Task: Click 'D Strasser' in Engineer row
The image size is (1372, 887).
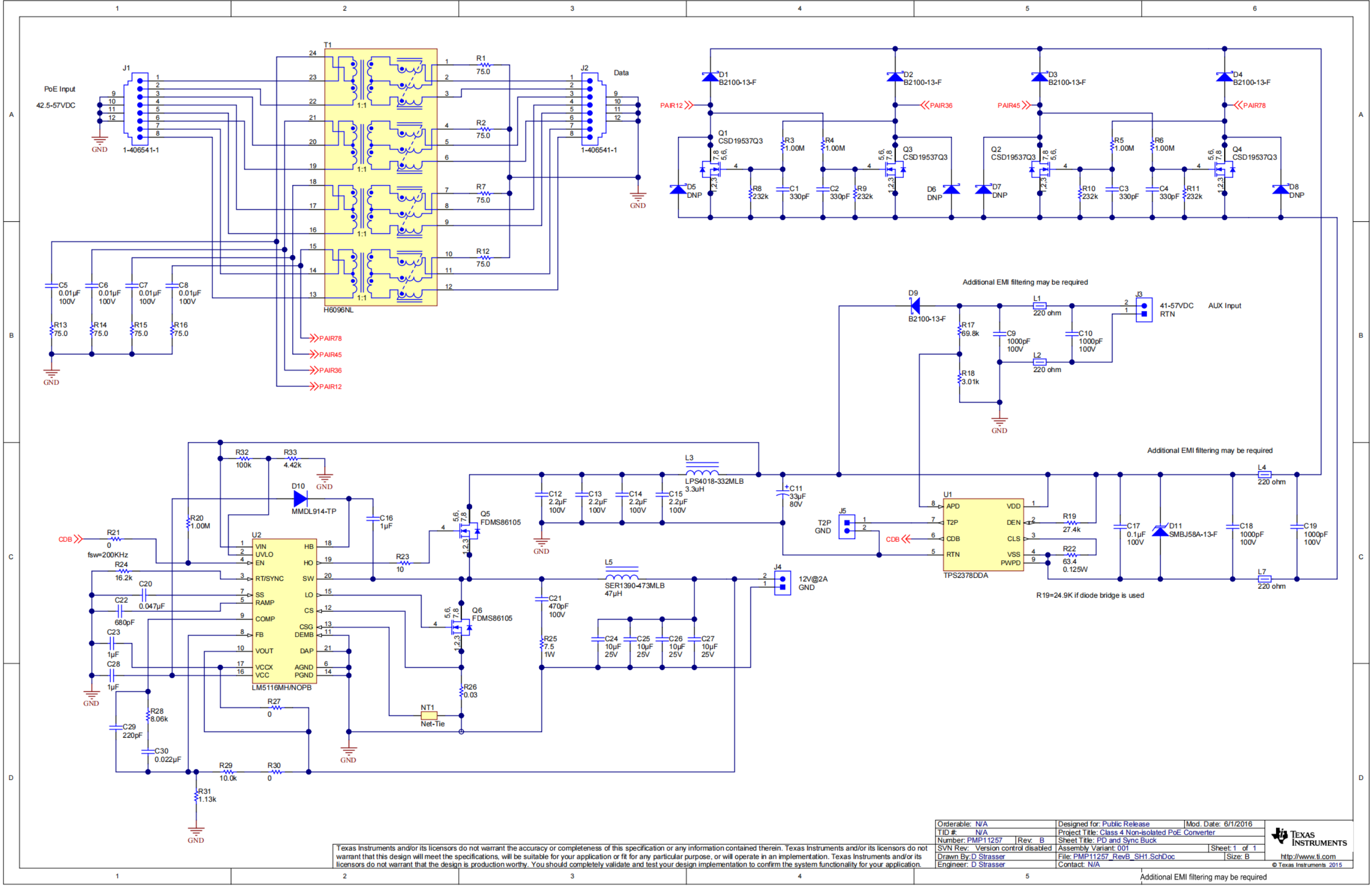Action: click(x=988, y=864)
